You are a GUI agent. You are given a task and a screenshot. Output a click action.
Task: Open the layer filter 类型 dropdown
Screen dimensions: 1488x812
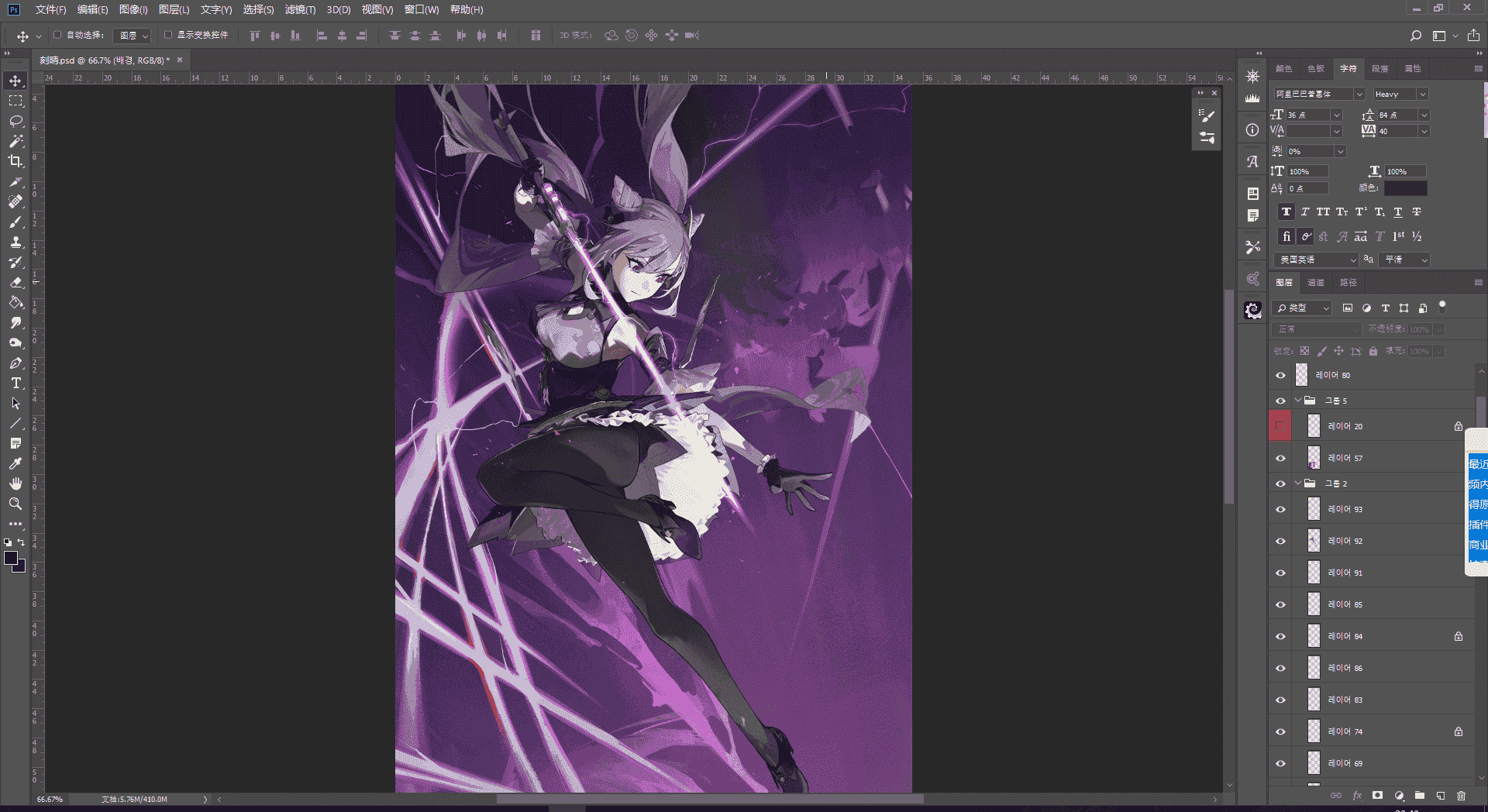point(1302,308)
